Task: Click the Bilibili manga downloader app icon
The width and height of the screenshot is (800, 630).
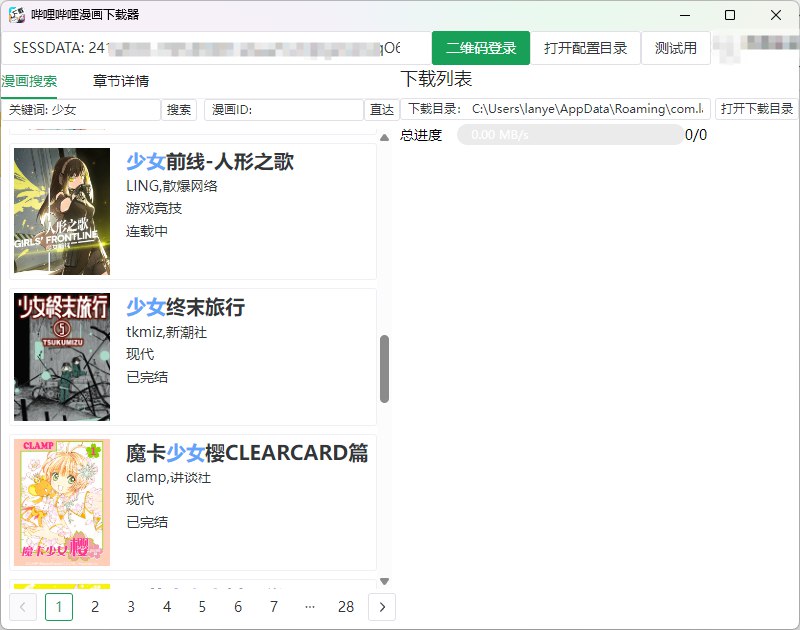Action: coord(15,15)
